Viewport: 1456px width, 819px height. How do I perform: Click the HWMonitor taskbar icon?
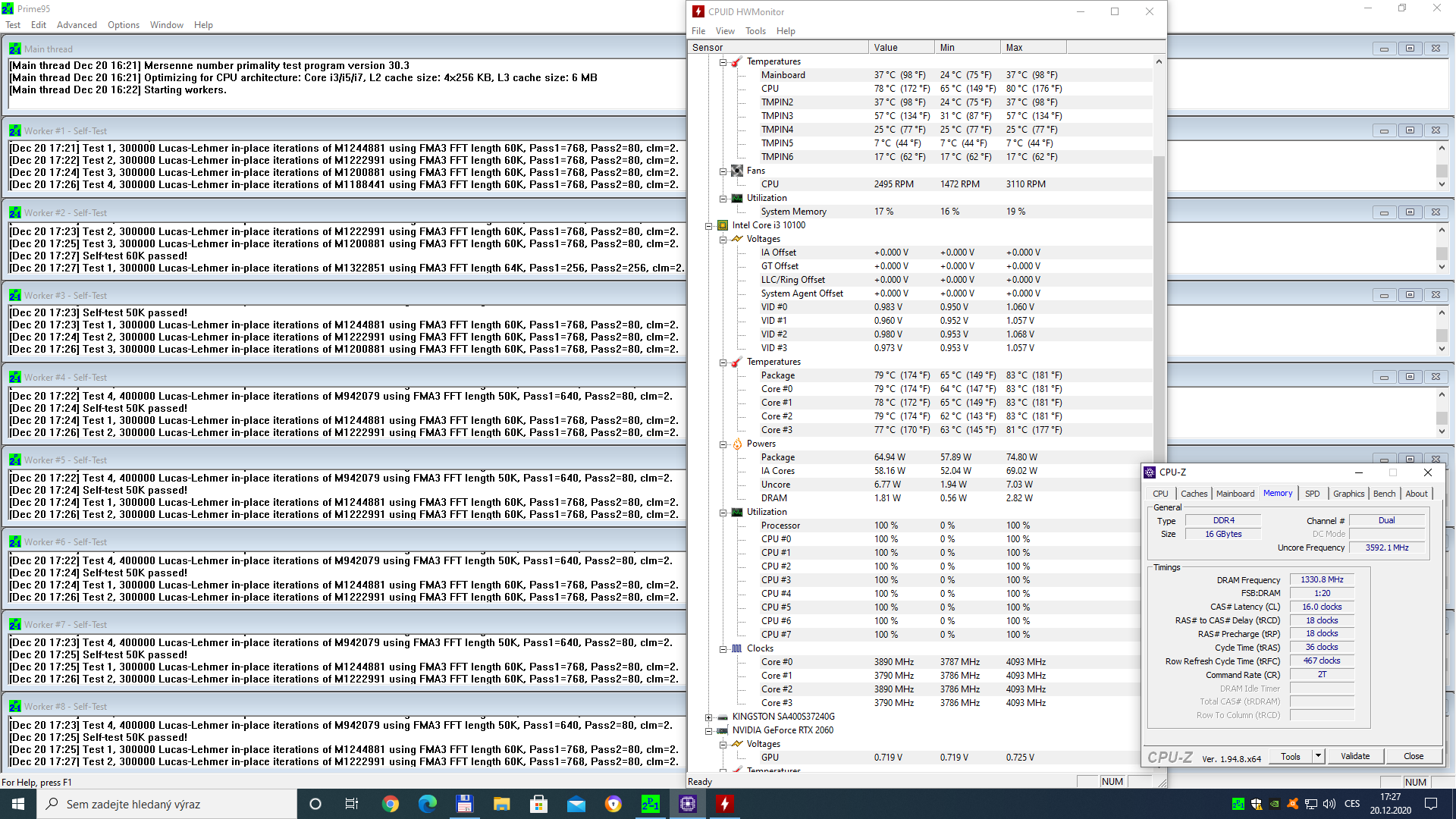725,804
